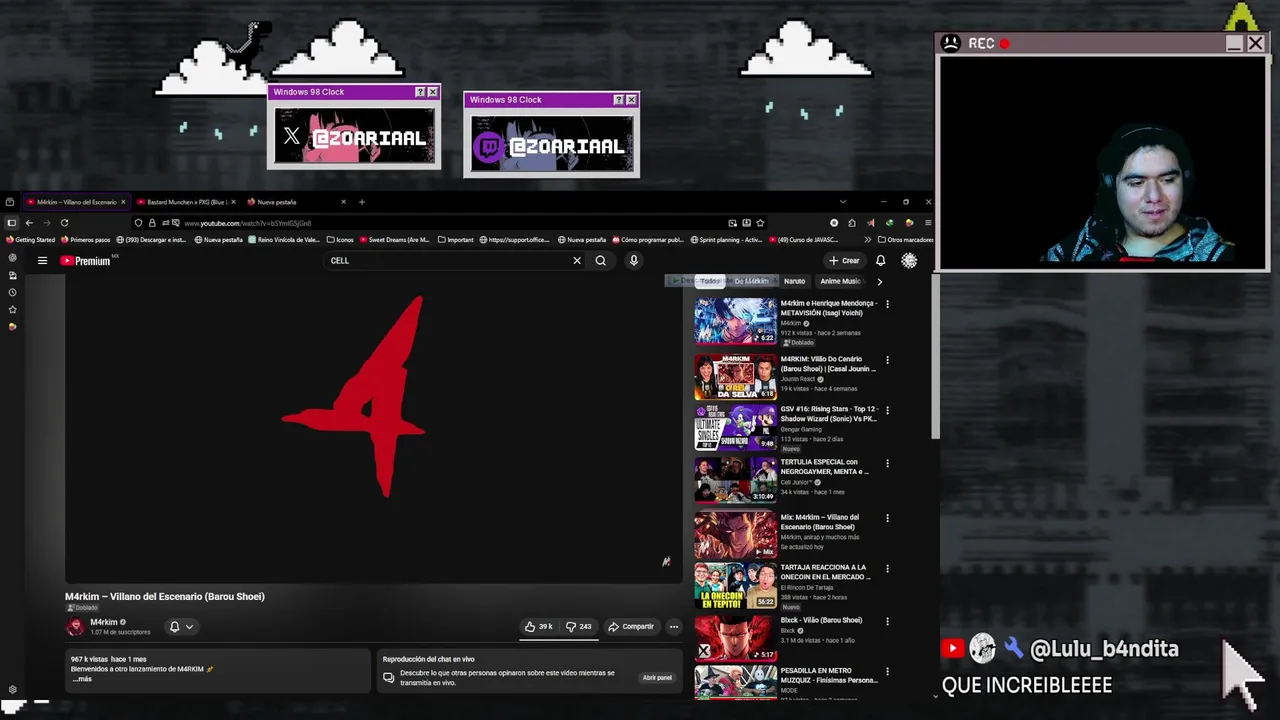1280x720 pixels.
Task: Show more filter chips with right arrow
Action: tap(879, 282)
